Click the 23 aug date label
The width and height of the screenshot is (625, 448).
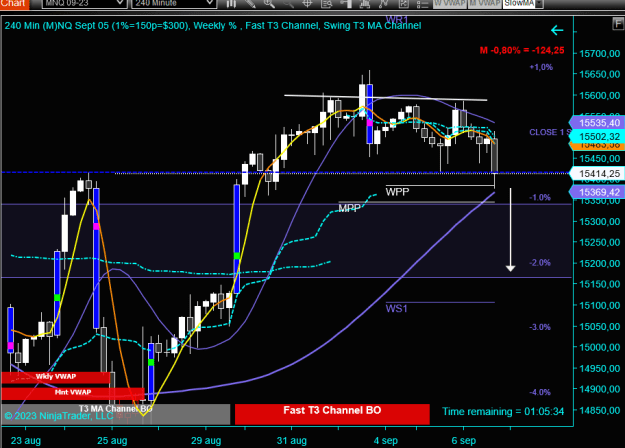[26, 441]
